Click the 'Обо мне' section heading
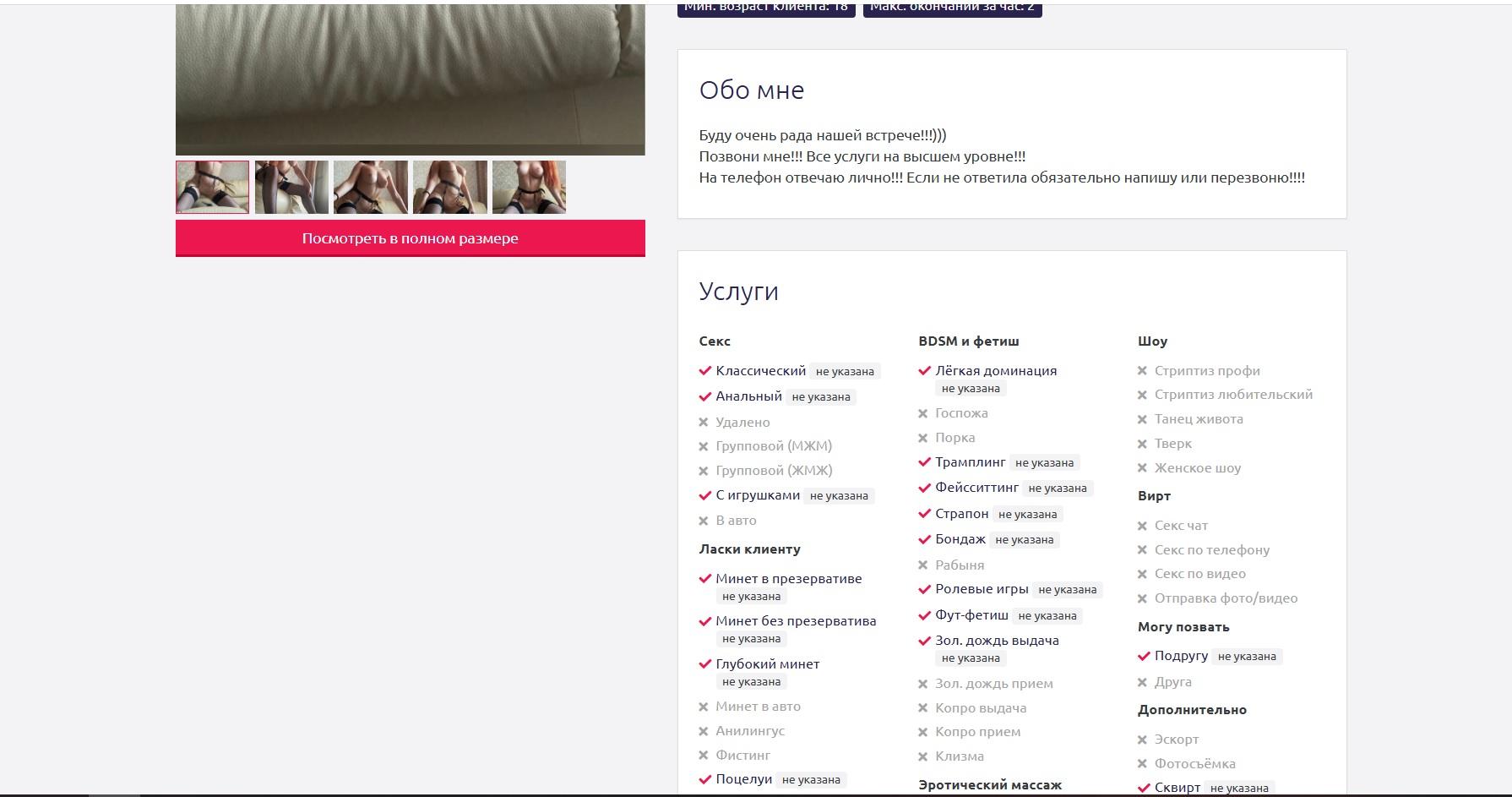The width and height of the screenshot is (1512, 797). pos(751,90)
